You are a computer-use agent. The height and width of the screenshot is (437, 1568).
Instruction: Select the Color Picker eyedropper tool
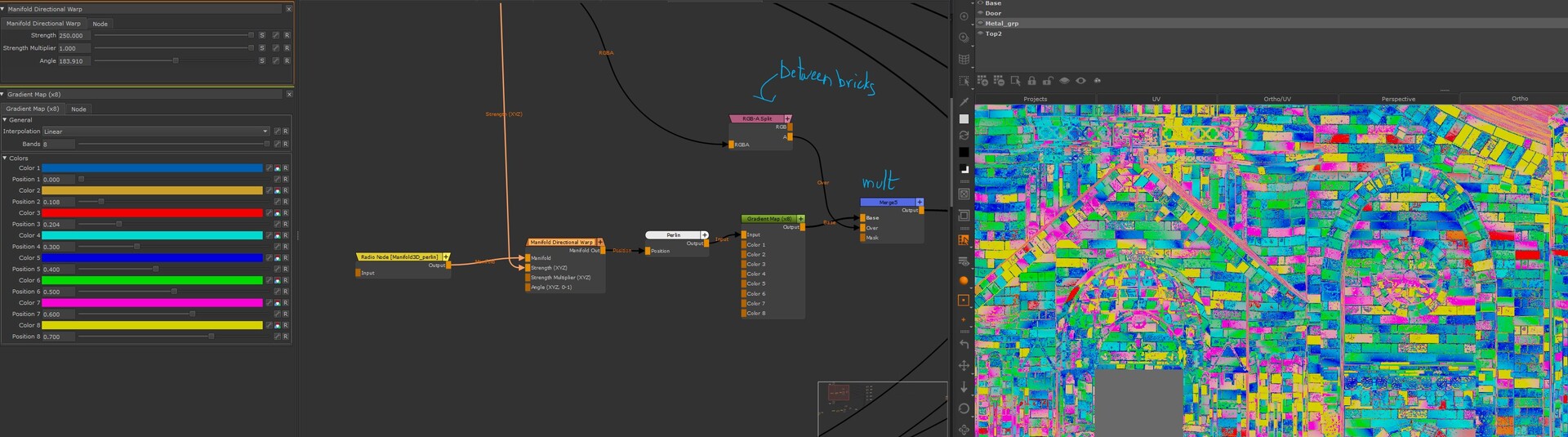coord(964,101)
